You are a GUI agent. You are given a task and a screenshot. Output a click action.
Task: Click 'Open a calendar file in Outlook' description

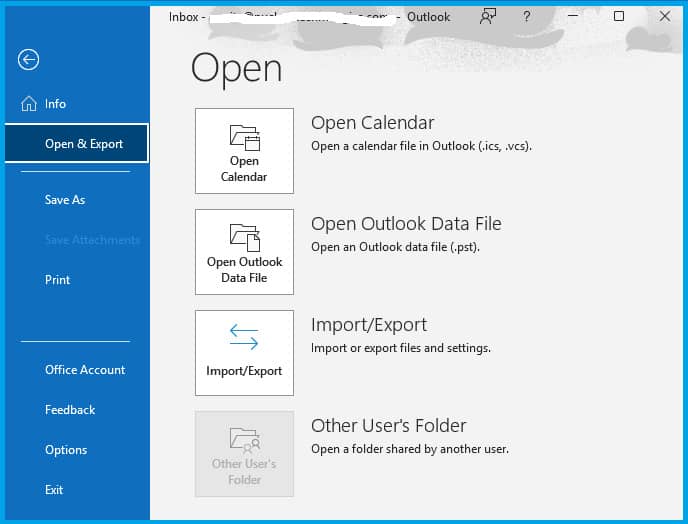click(421, 146)
